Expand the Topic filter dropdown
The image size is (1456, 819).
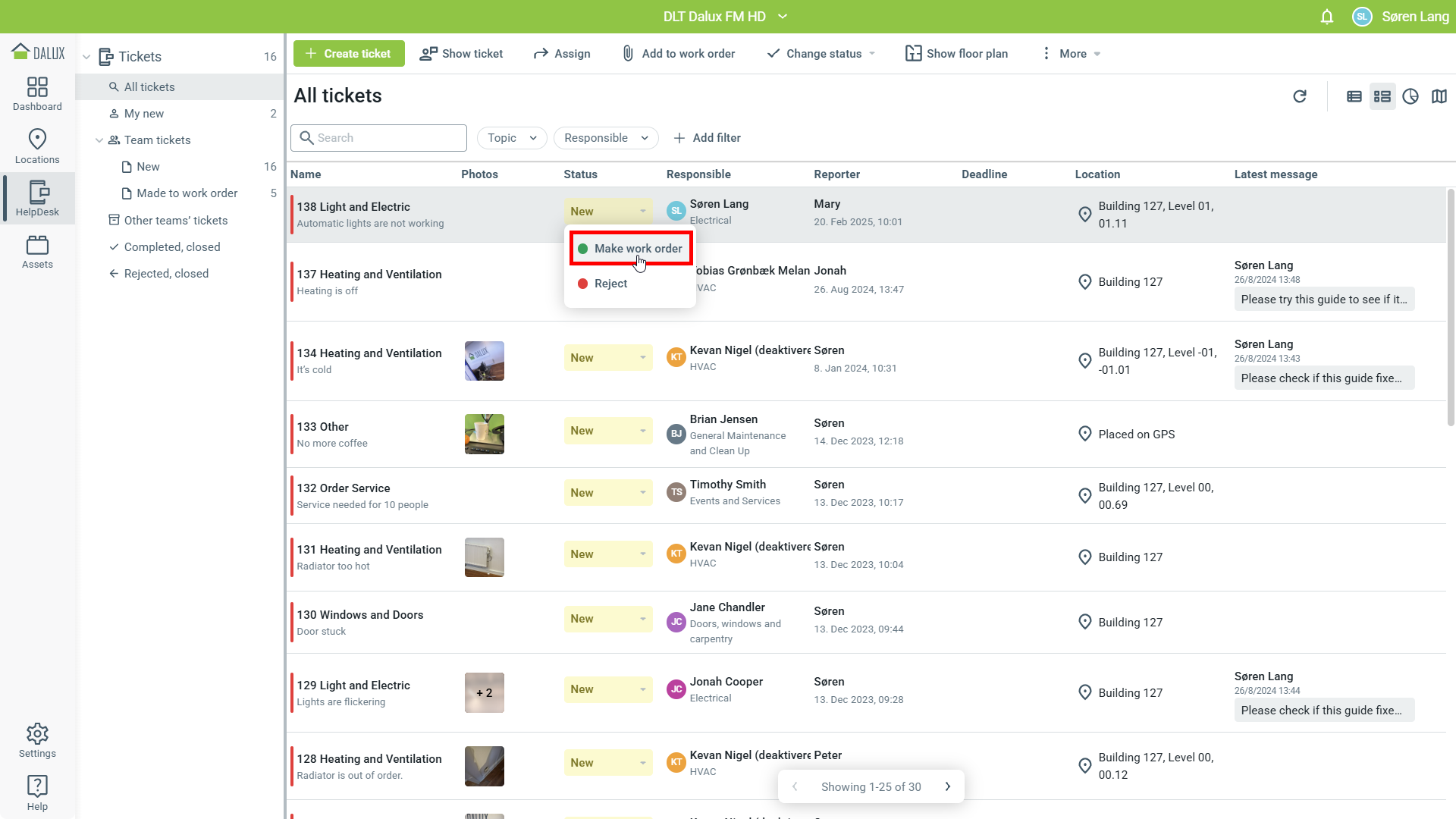pyautogui.click(x=512, y=138)
